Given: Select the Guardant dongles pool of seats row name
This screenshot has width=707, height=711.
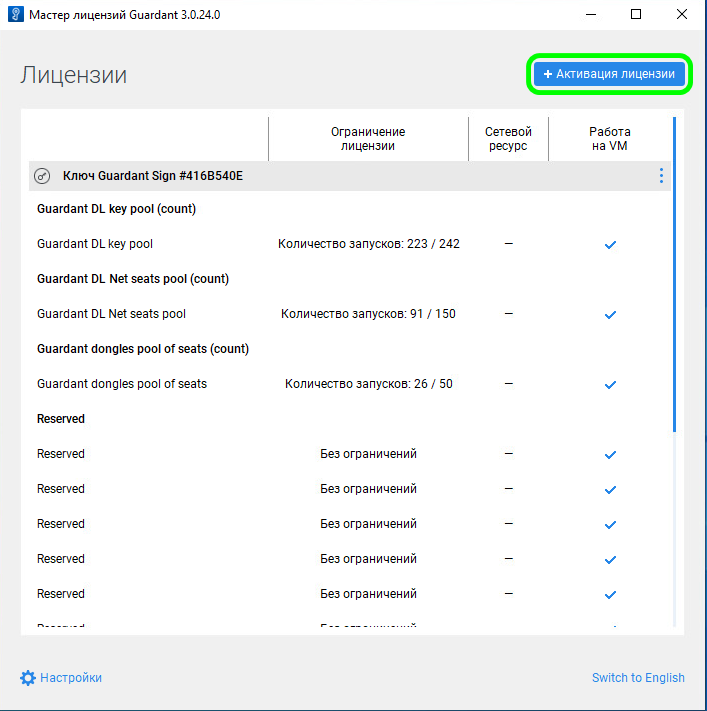Looking at the screenshot, I should pos(122,384).
